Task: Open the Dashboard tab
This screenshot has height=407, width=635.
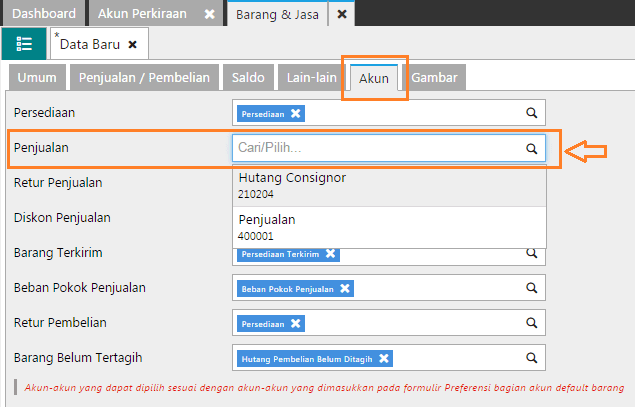Action: tap(44, 14)
